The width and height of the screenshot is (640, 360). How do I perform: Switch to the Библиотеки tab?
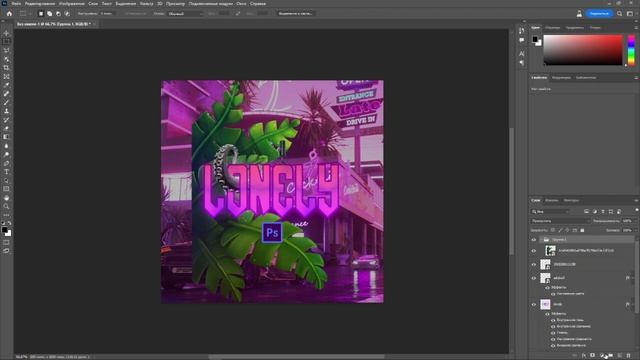586,78
